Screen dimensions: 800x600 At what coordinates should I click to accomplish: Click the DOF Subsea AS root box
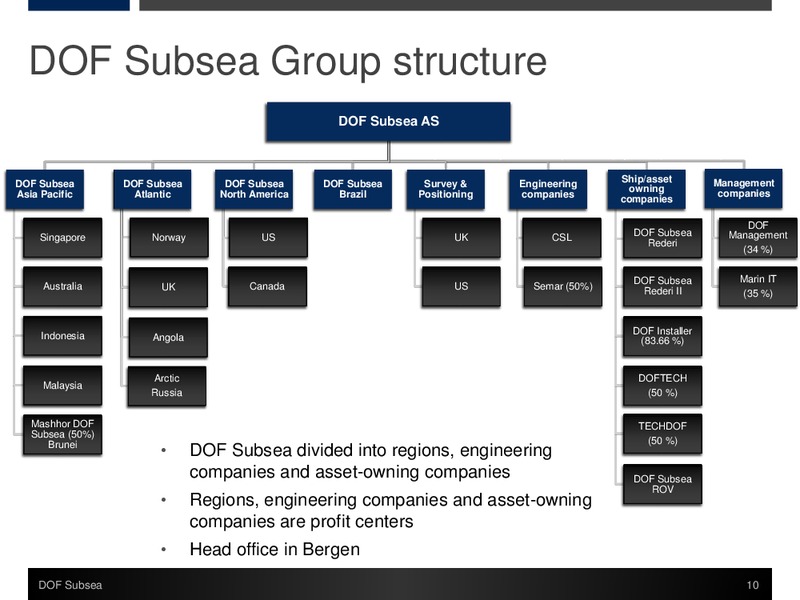(x=388, y=121)
